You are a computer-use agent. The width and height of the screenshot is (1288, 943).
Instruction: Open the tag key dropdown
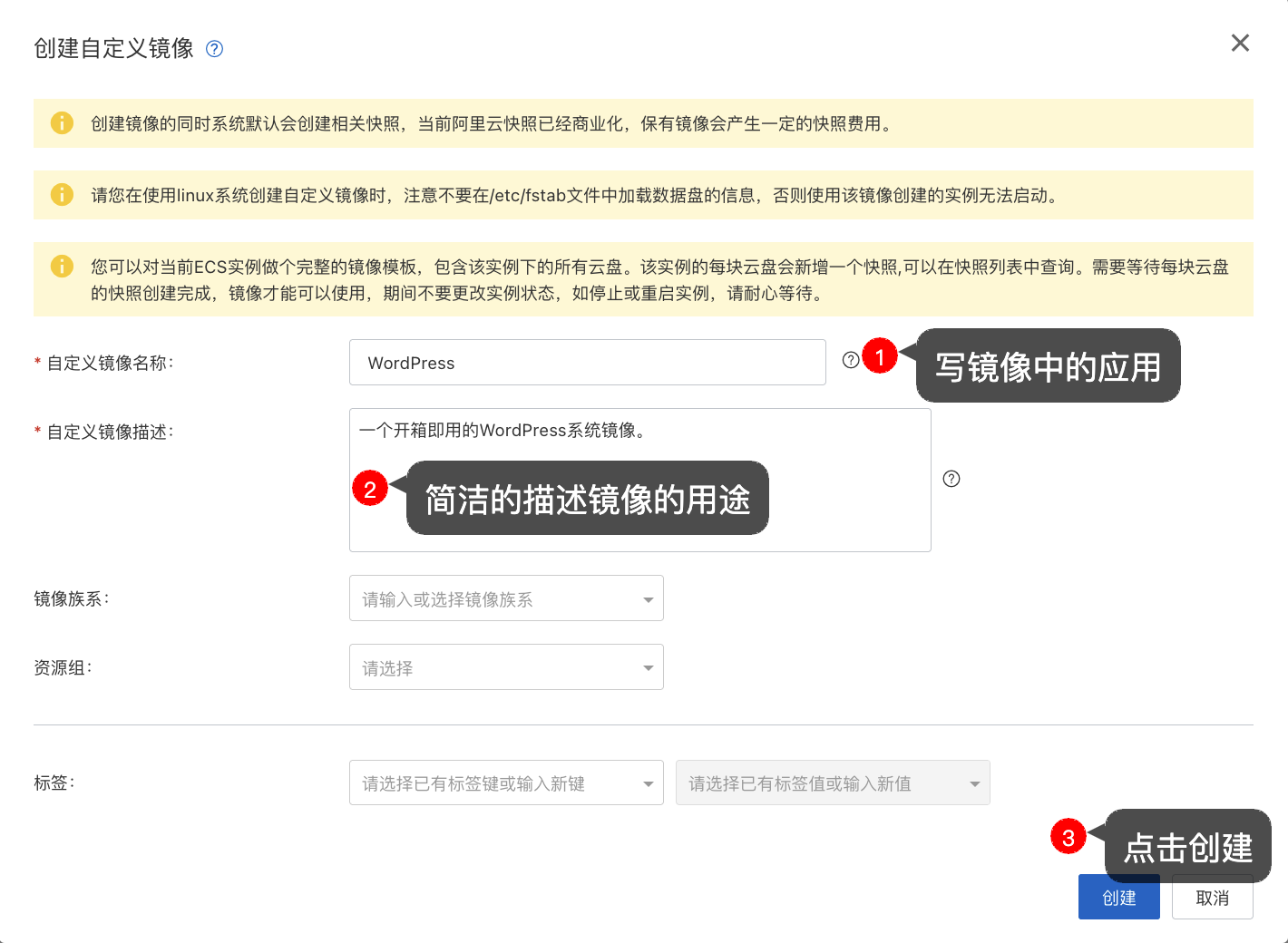click(x=506, y=783)
